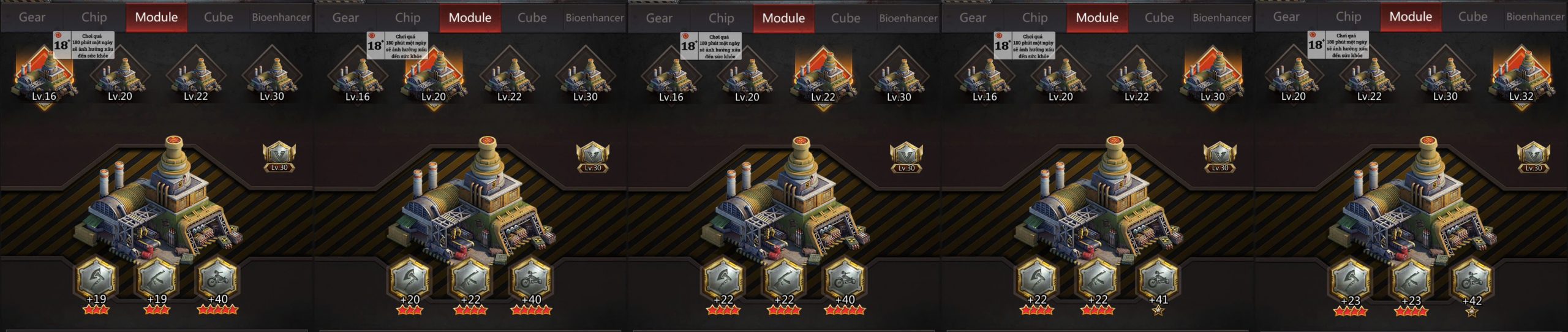Click Lv.30 V-emblem in panel with +19 badges
The height and width of the screenshot is (332, 1568).
pos(279,157)
